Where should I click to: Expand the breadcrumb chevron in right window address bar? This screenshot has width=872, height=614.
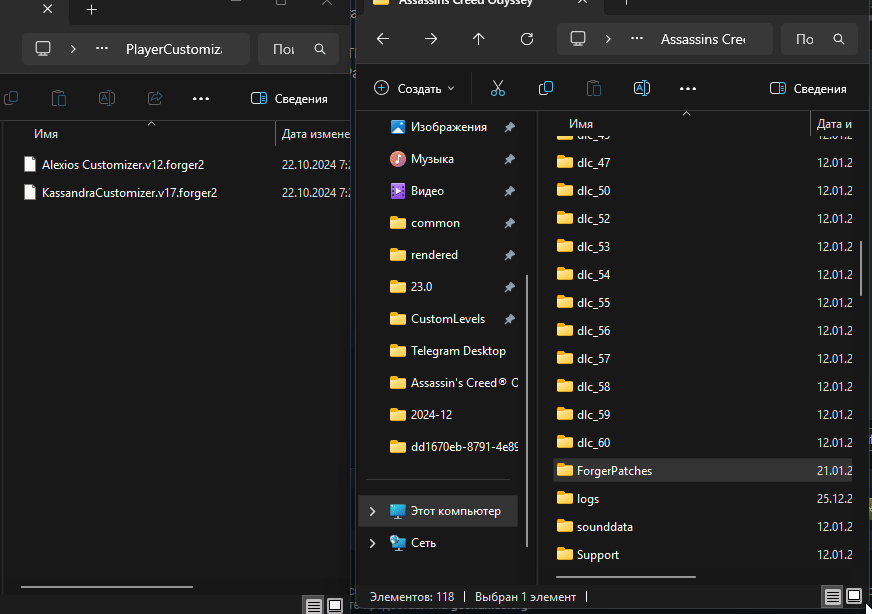608,39
